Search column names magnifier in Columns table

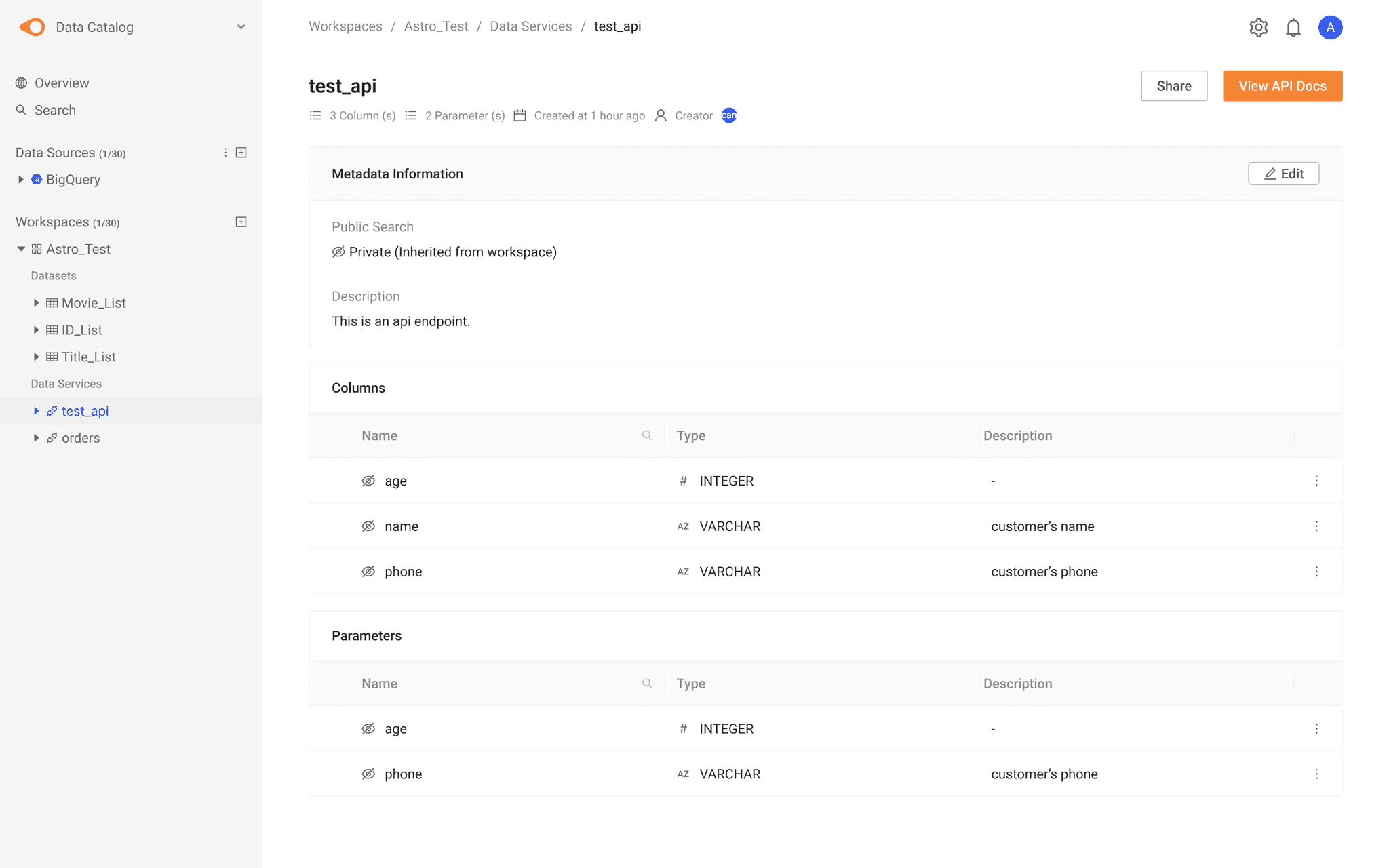(647, 435)
